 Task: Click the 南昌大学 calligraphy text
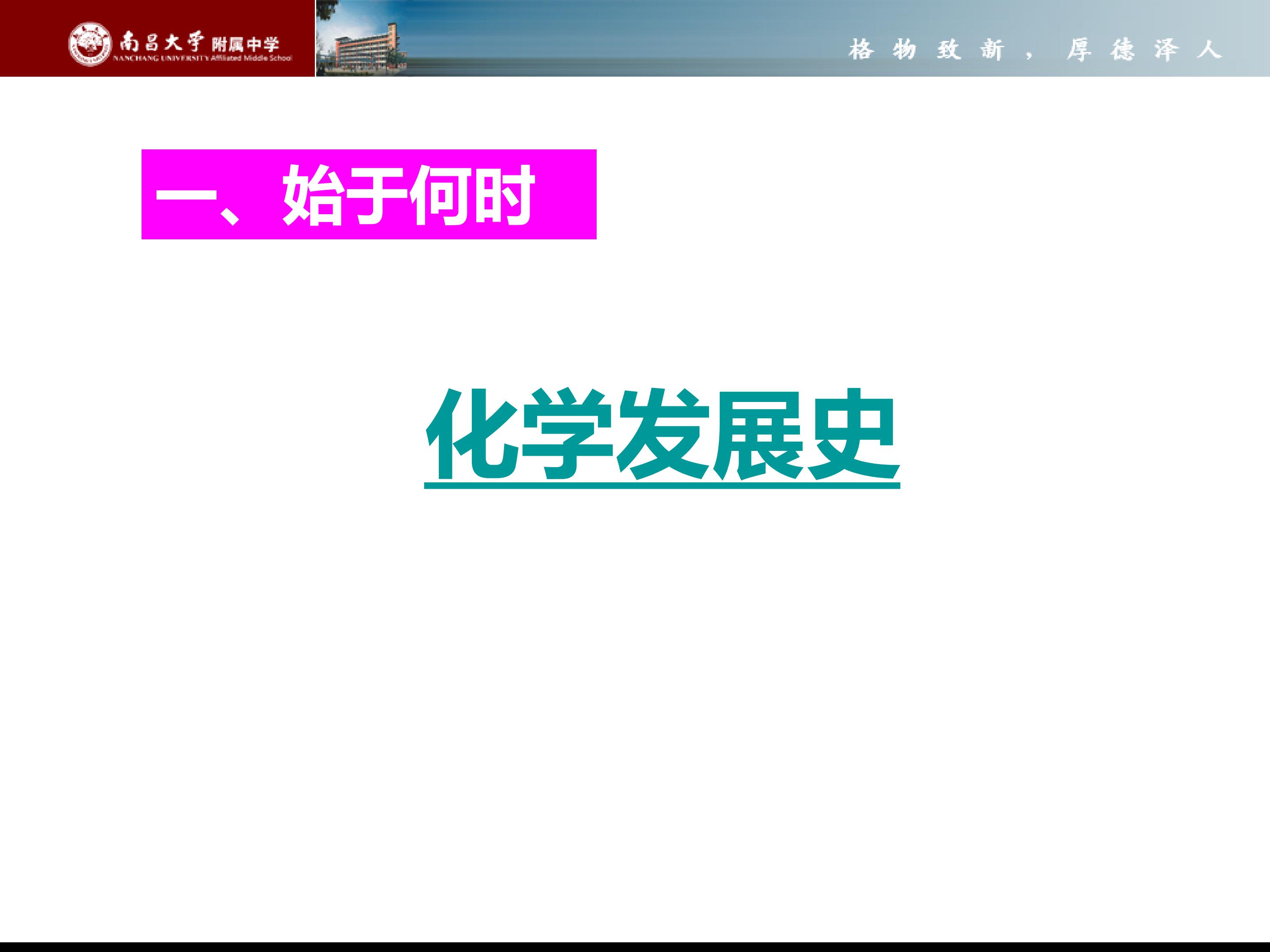click(x=161, y=42)
